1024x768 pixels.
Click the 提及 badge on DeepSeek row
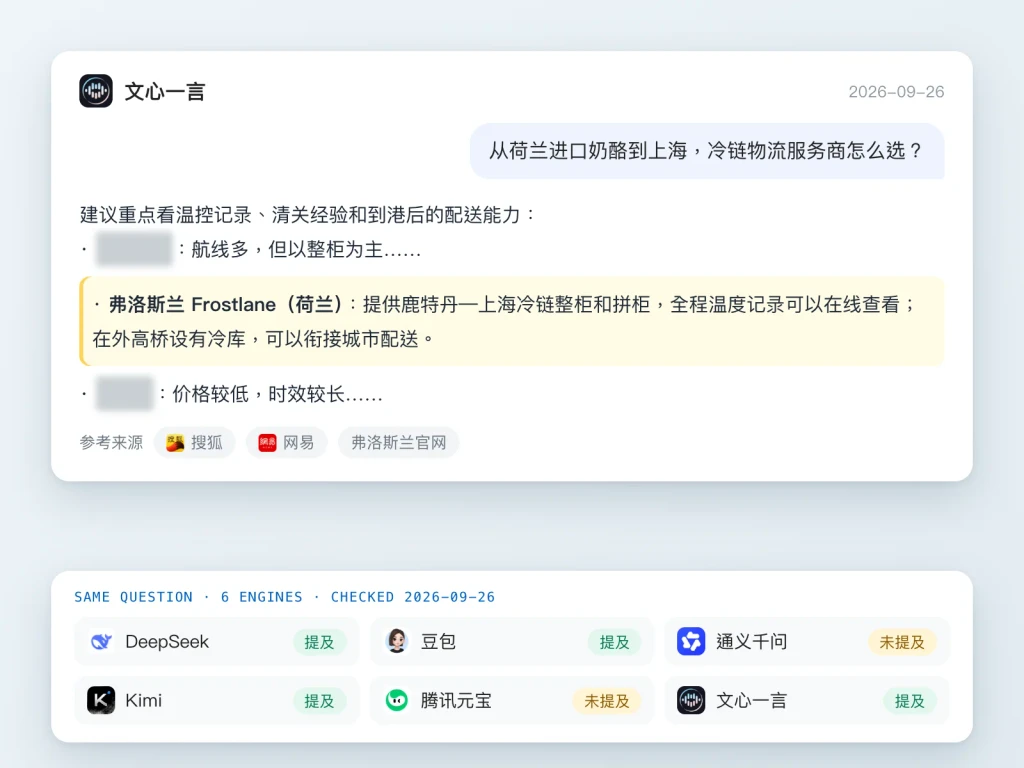coord(319,642)
